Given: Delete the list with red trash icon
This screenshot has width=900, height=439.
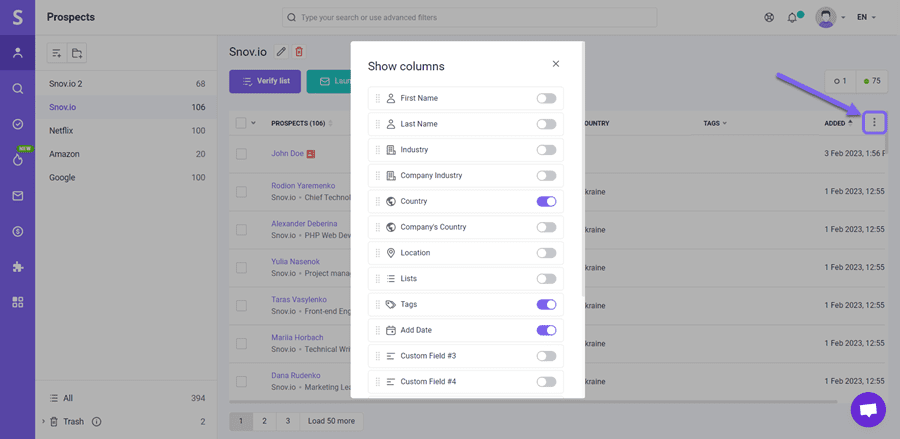Looking at the screenshot, I should click(x=298, y=52).
